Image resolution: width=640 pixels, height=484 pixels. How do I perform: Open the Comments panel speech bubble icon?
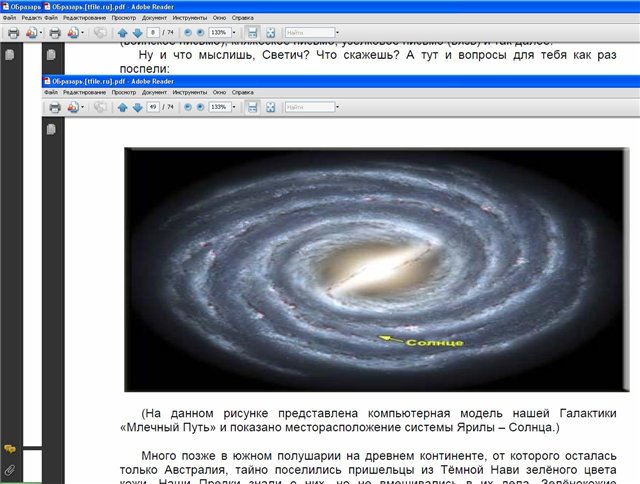[x=10, y=449]
